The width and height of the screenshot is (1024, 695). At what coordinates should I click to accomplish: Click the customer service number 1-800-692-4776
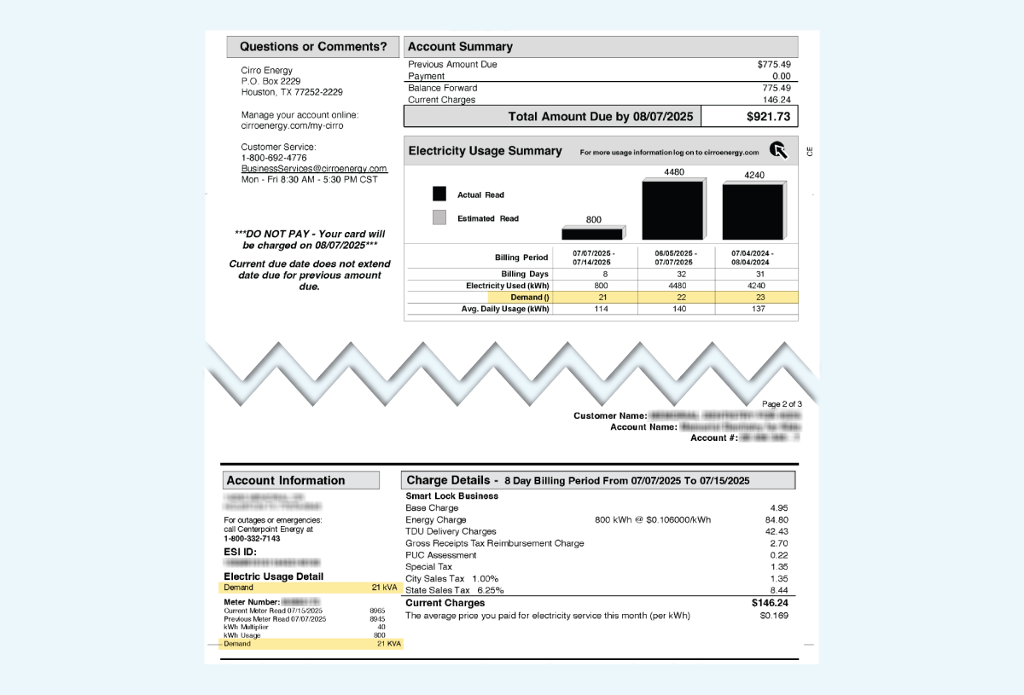click(x=274, y=158)
